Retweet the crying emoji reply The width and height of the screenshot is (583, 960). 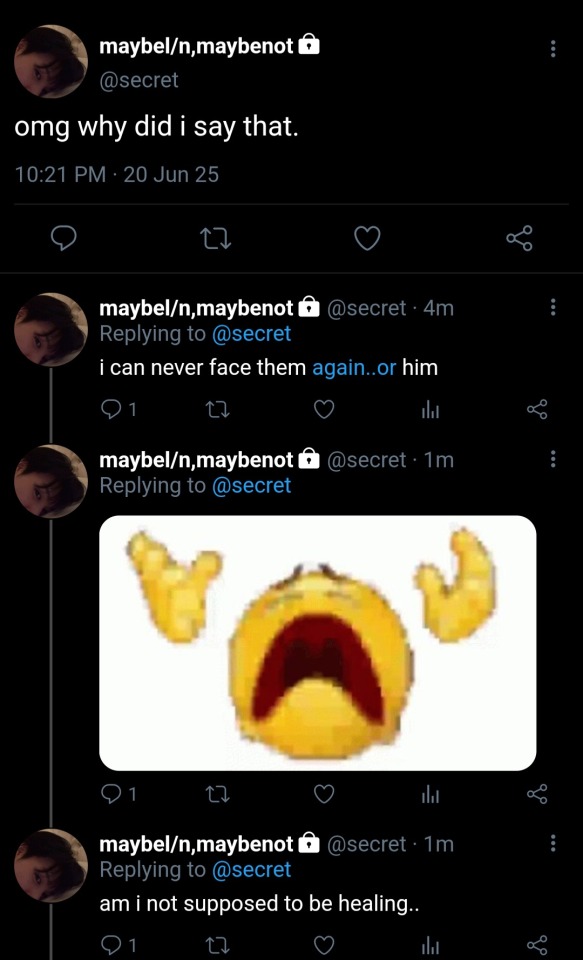pyautogui.click(x=217, y=793)
